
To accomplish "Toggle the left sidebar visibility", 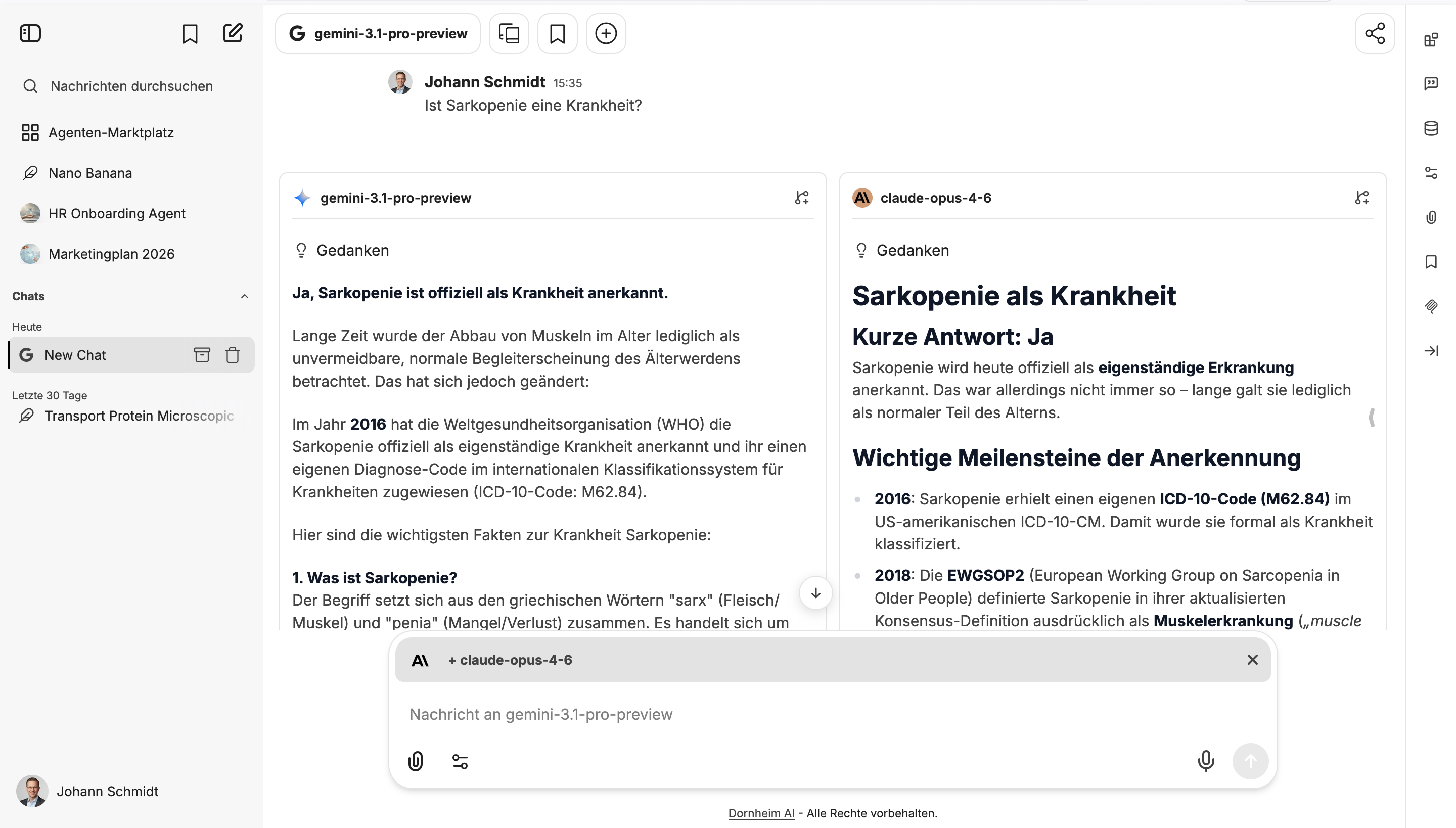I will point(31,33).
